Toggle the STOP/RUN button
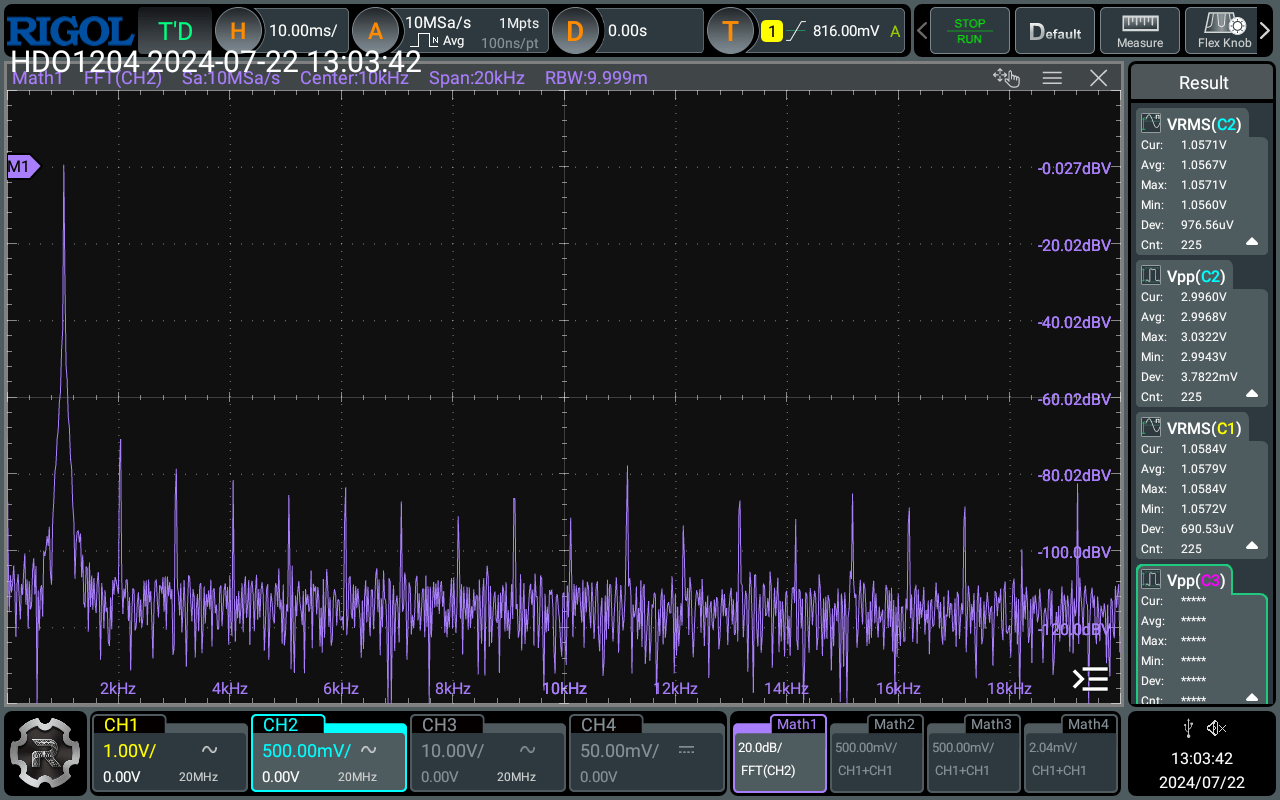 pos(969,31)
